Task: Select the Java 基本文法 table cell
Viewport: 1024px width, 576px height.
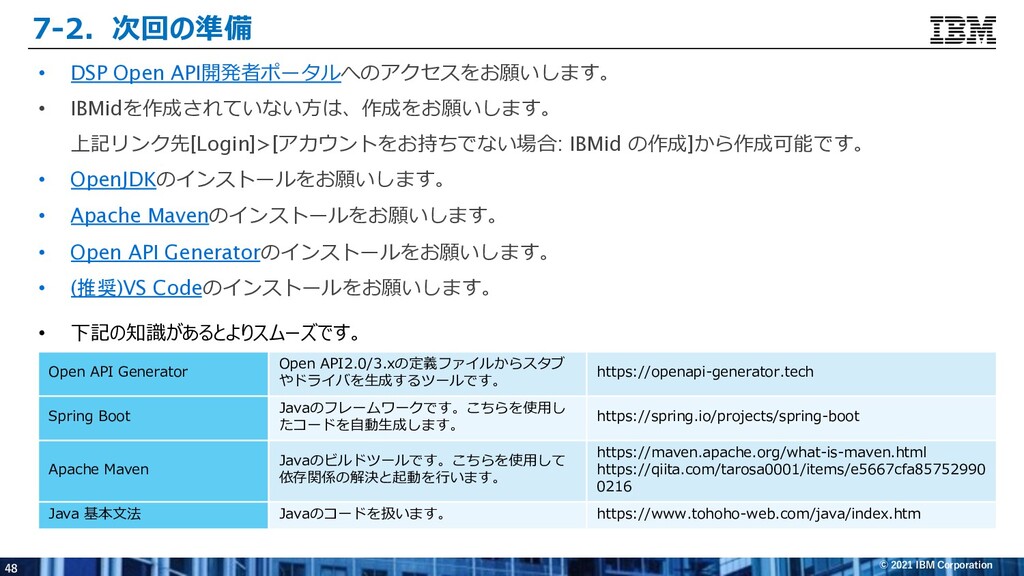Action: [153, 515]
